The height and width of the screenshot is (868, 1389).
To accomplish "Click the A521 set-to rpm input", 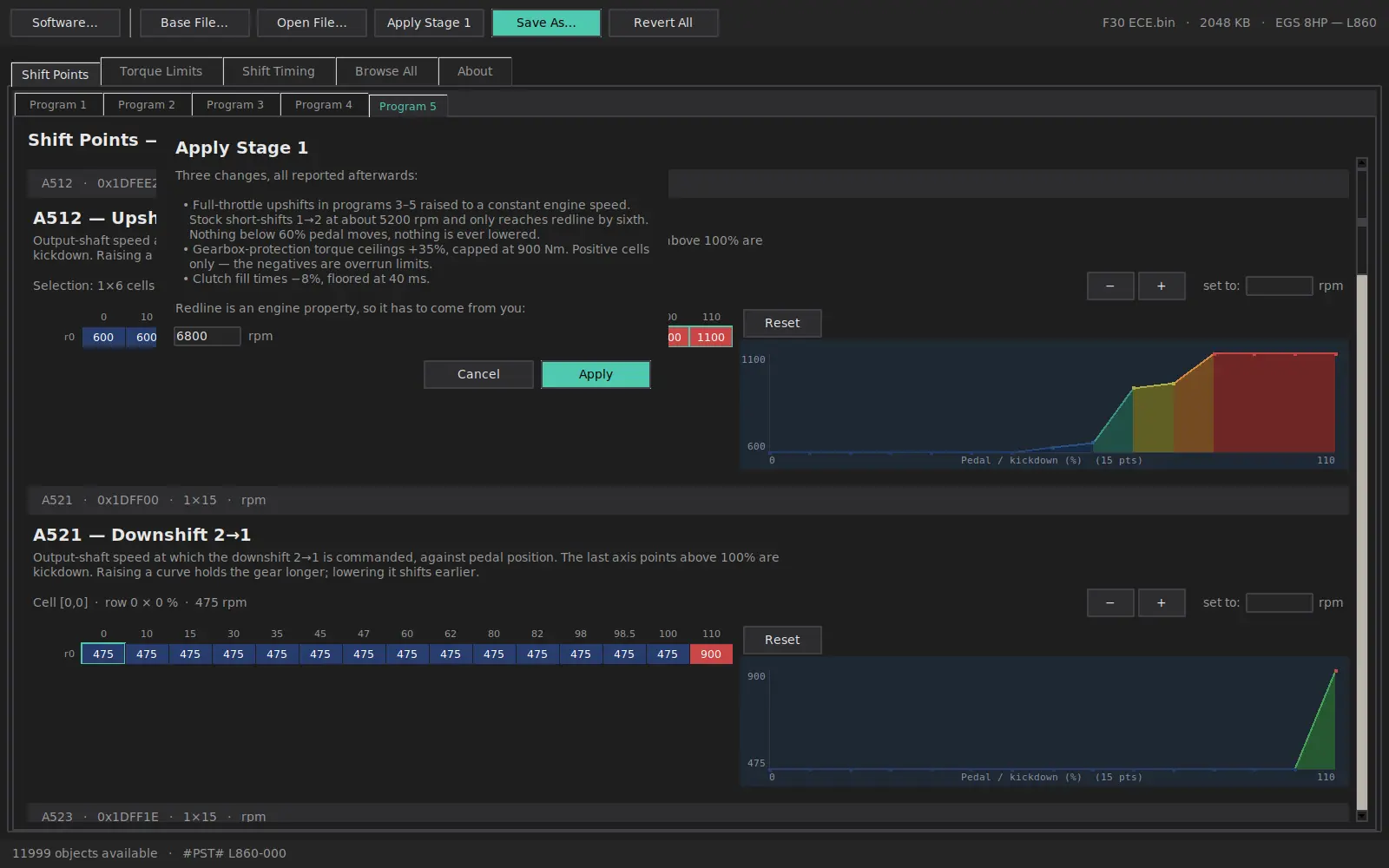I will (x=1279, y=602).
